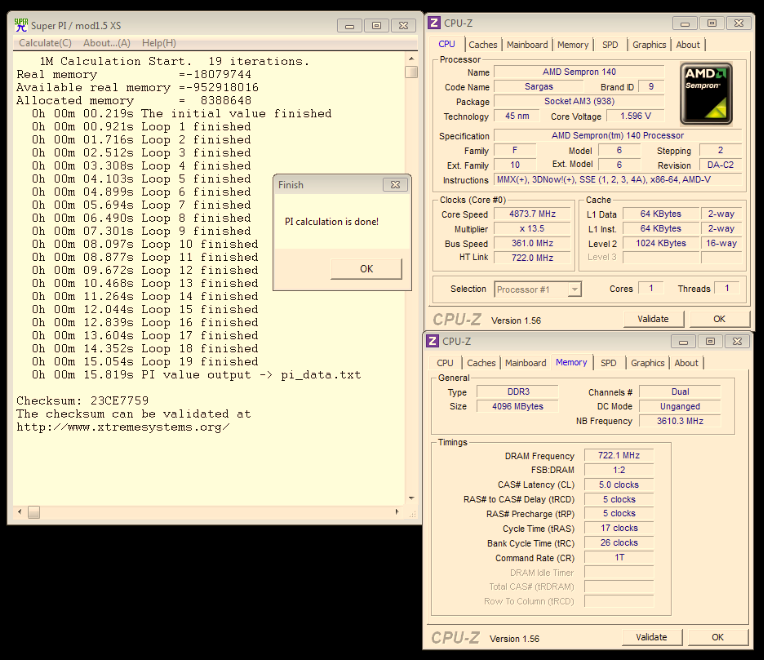Viewport: 764px width, 660px height.
Task: Maximize the bottom CPU-Z Memory window
Action: coord(710,341)
